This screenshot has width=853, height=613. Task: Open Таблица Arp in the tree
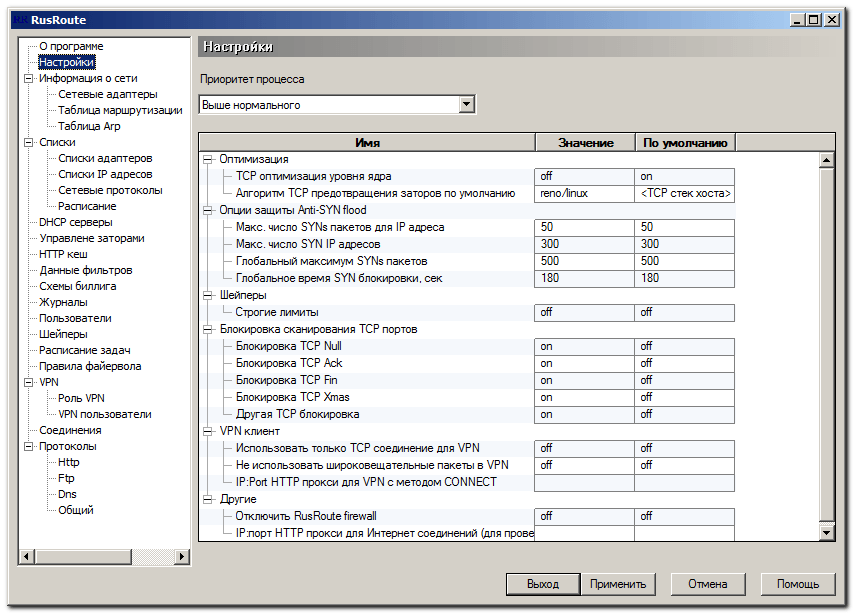point(89,126)
